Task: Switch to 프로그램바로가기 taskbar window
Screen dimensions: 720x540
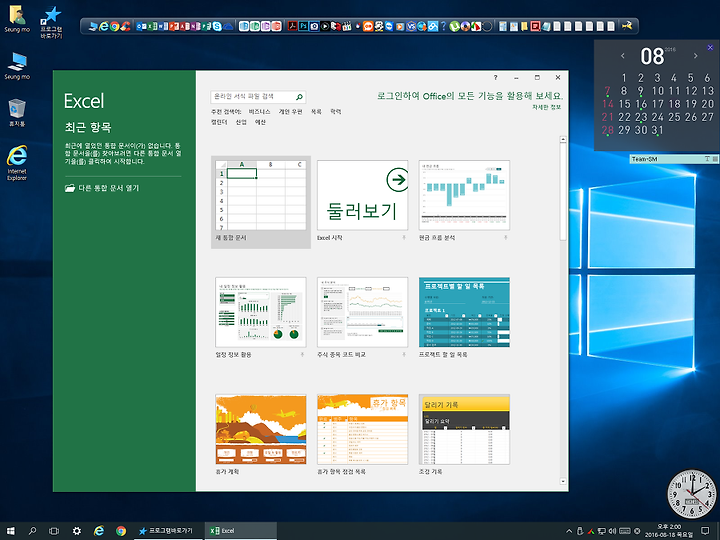Action: point(168,531)
